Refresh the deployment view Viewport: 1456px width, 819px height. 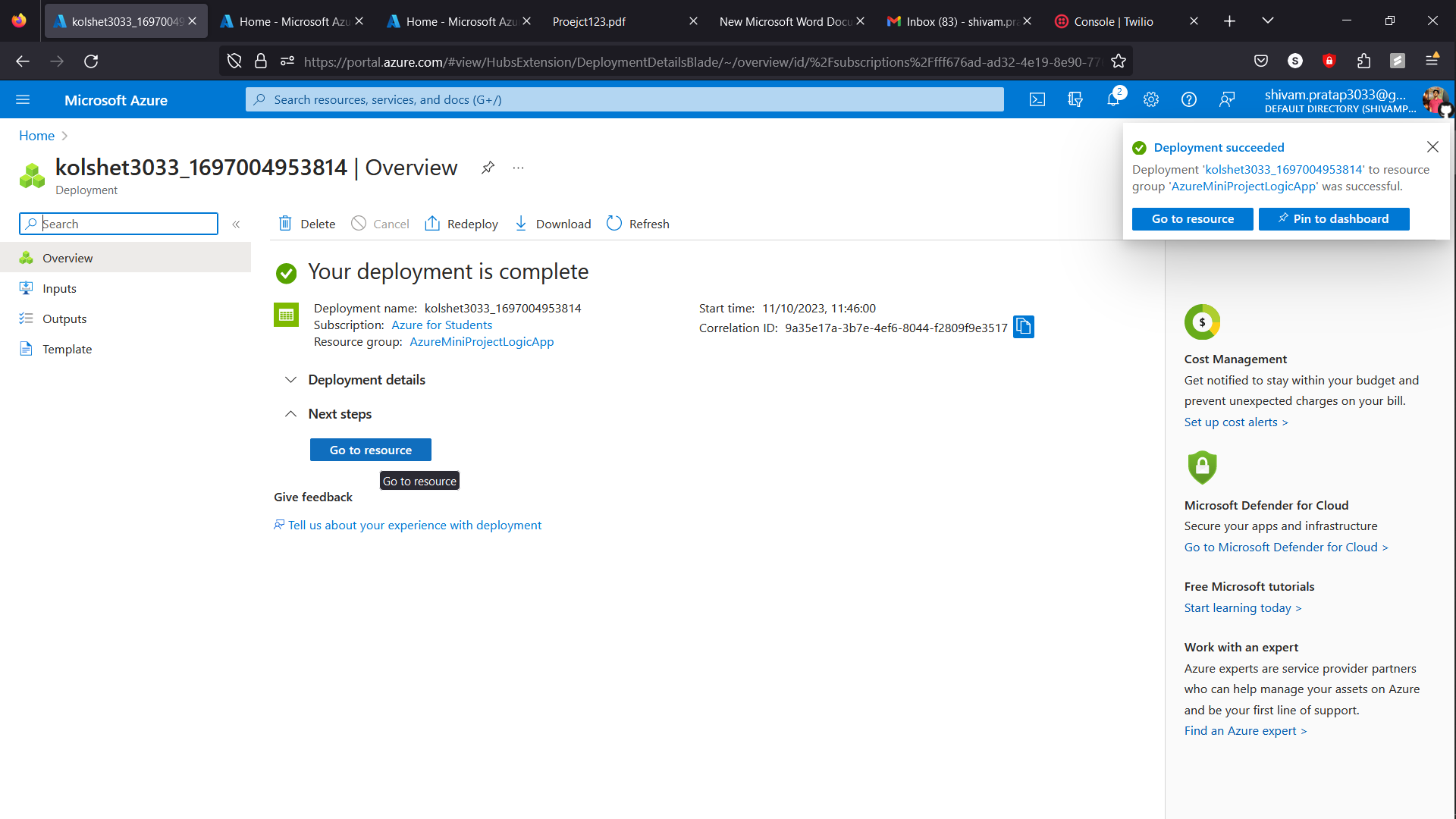click(x=638, y=224)
